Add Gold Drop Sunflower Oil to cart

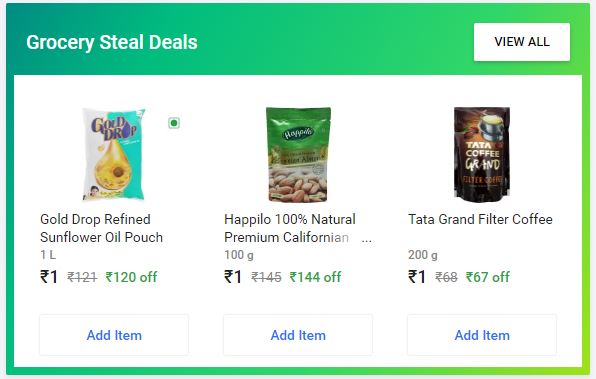114,335
